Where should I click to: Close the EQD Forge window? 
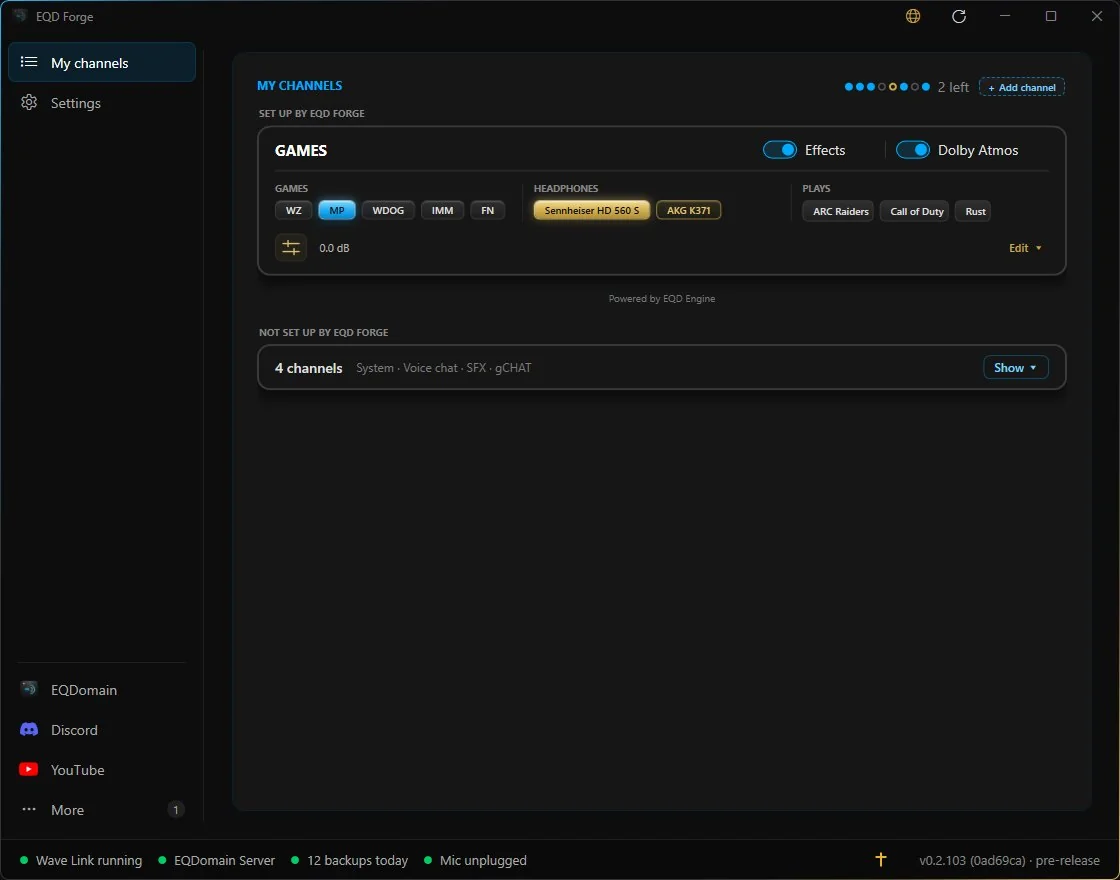(1096, 16)
